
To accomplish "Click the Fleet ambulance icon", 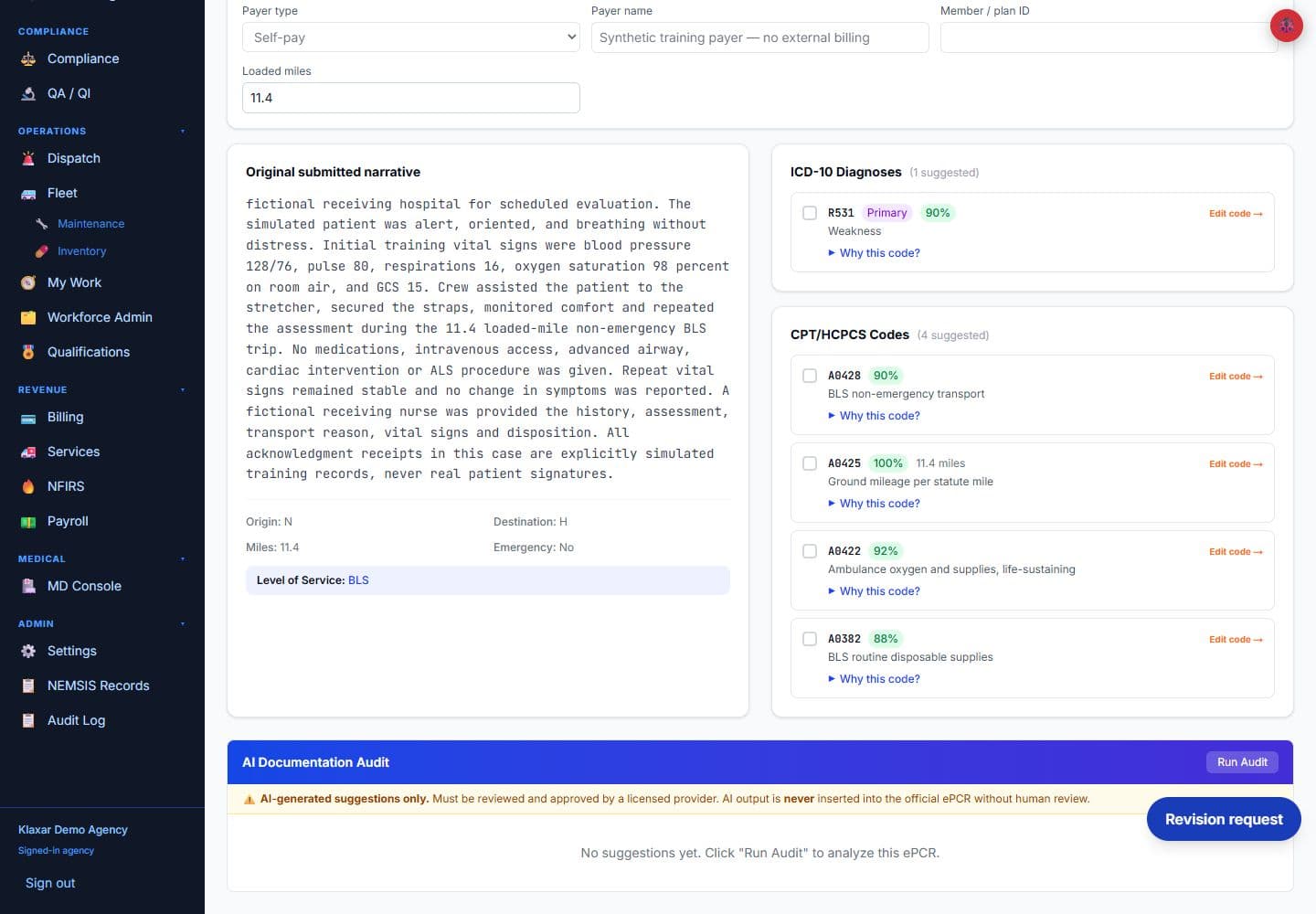I will [x=28, y=193].
